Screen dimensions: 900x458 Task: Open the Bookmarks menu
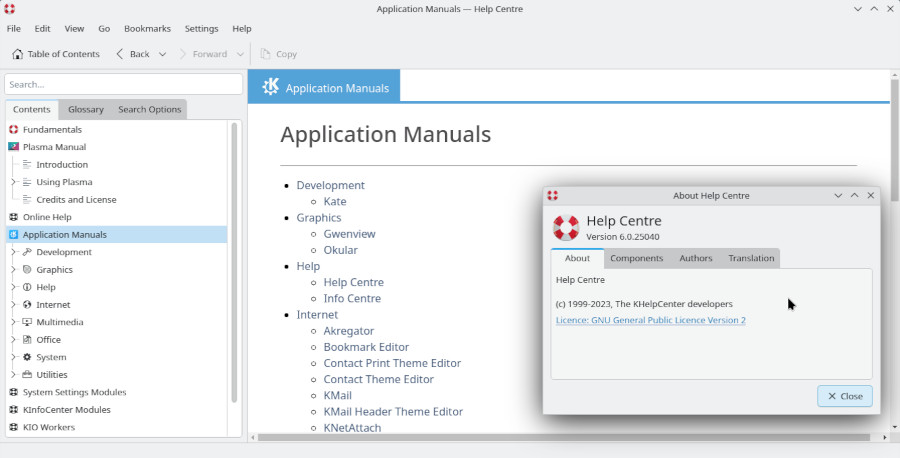pos(148,29)
